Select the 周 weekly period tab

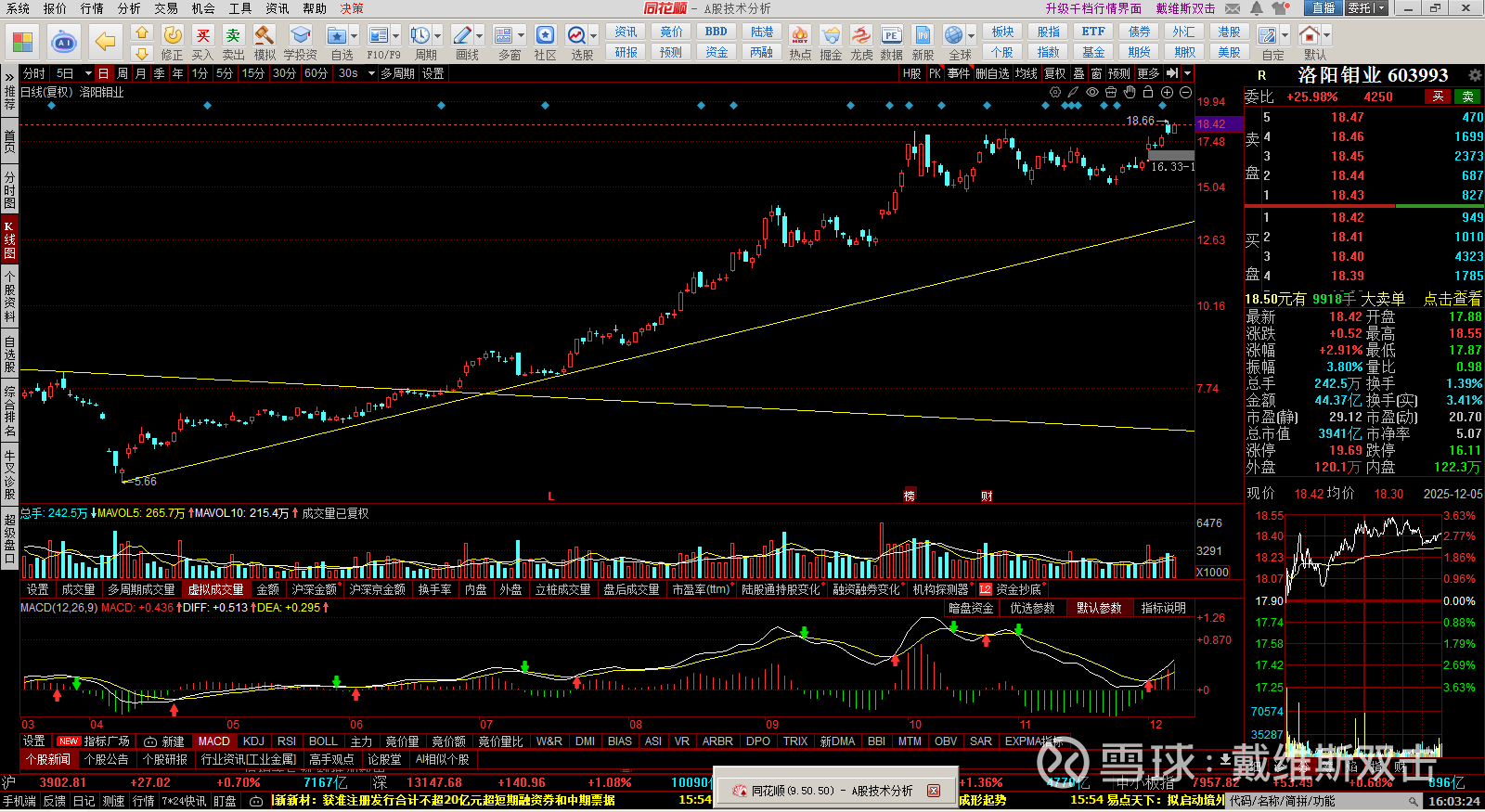coord(123,73)
